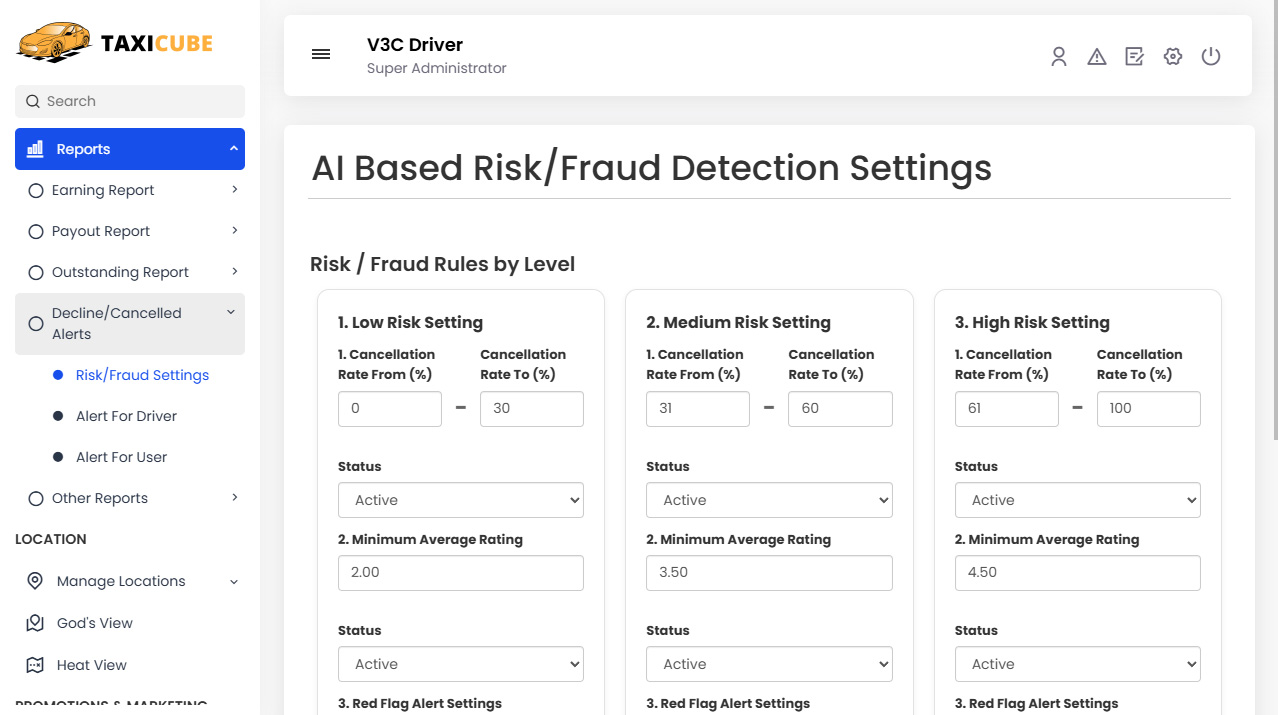Viewport: 1278px width, 715px height.
Task: Click the hamburger menu beside V3C Driver
Action: pyautogui.click(x=320, y=54)
